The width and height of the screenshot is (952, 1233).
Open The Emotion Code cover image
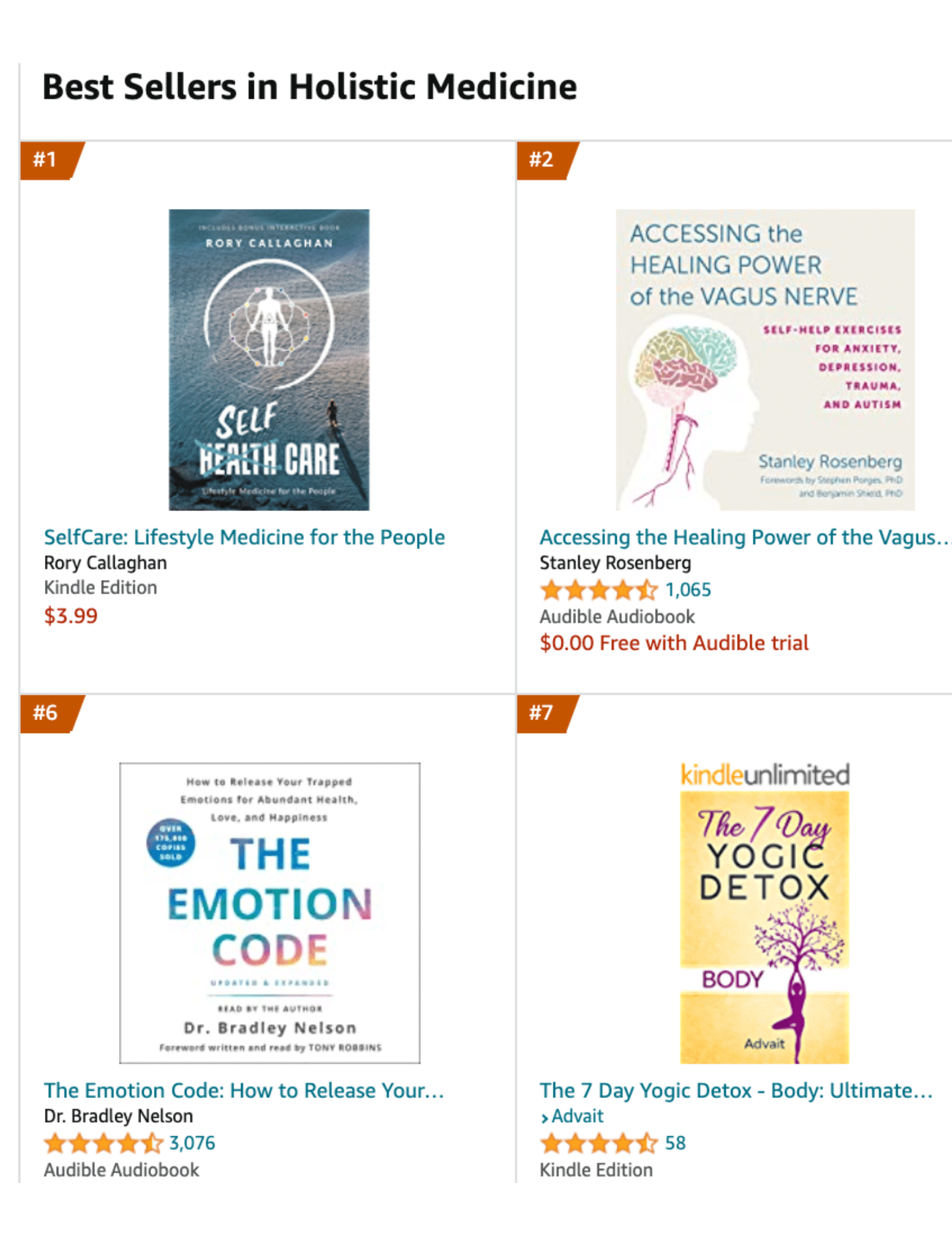[269, 912]
